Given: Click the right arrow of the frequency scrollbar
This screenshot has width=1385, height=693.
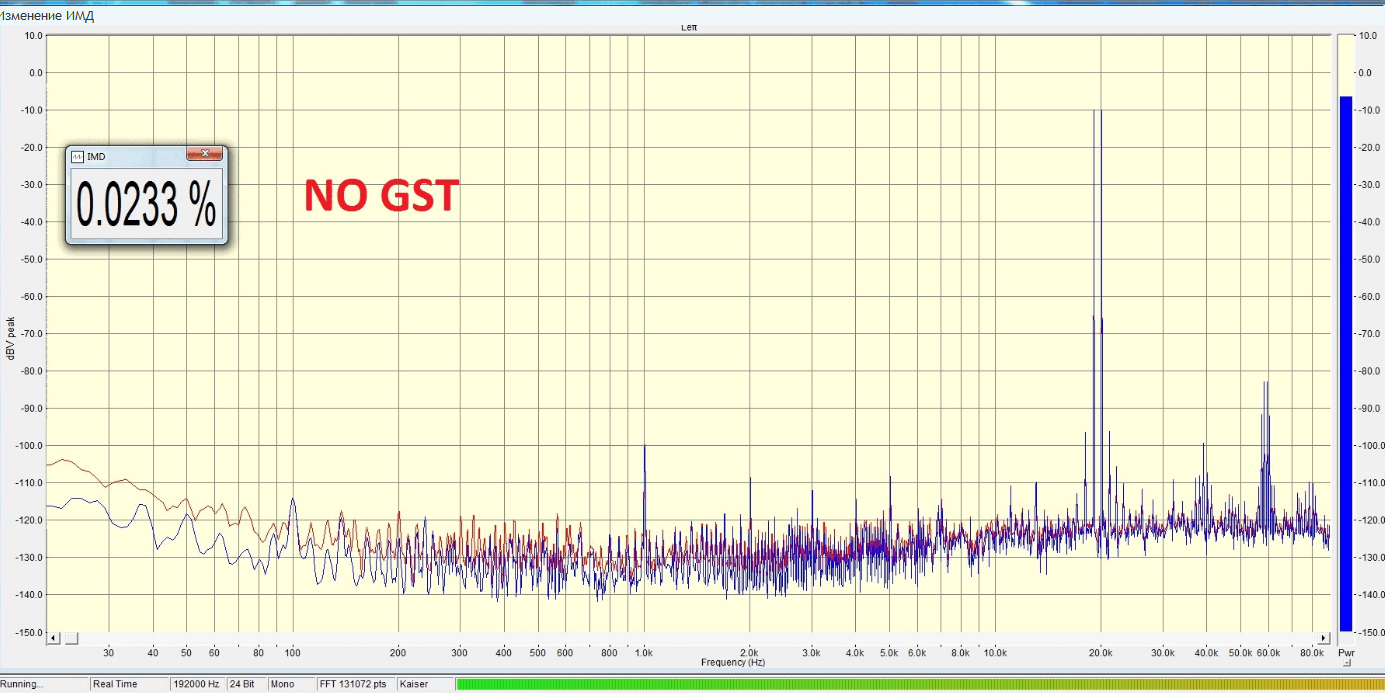Looking at the screenshot, I should tap(1324, 638).
